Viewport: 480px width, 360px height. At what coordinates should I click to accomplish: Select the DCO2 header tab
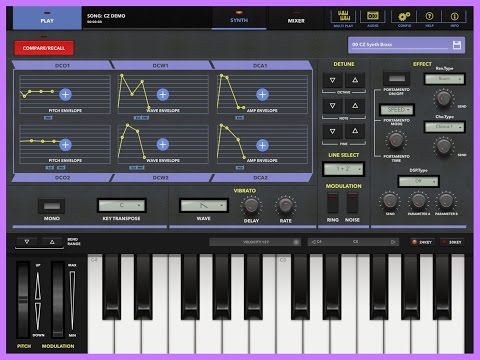62,178
